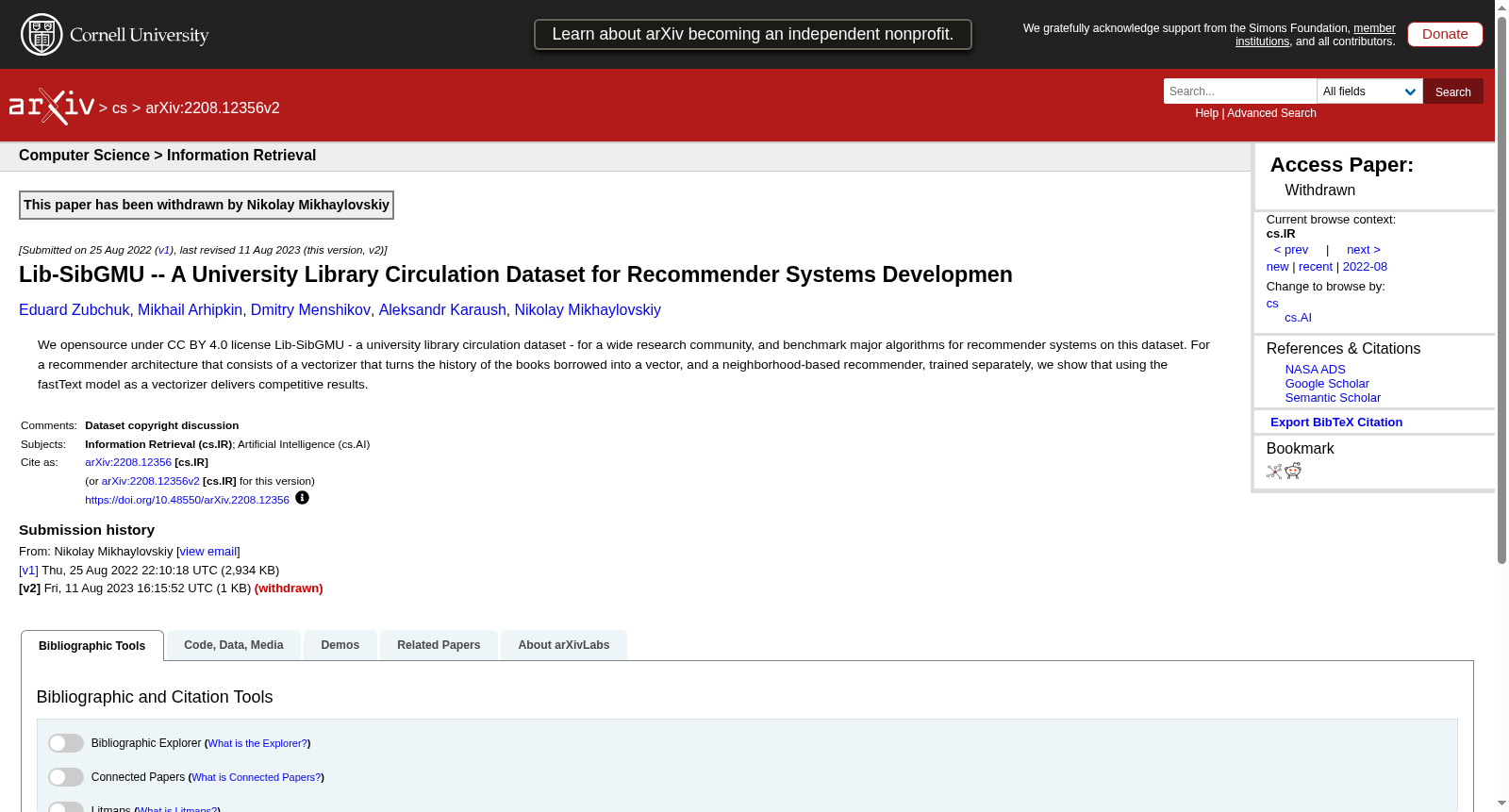1509x812 pixels.
Task: Open the What is the Explorer? link
Action: pyautogui.click(x=257, y=743)
